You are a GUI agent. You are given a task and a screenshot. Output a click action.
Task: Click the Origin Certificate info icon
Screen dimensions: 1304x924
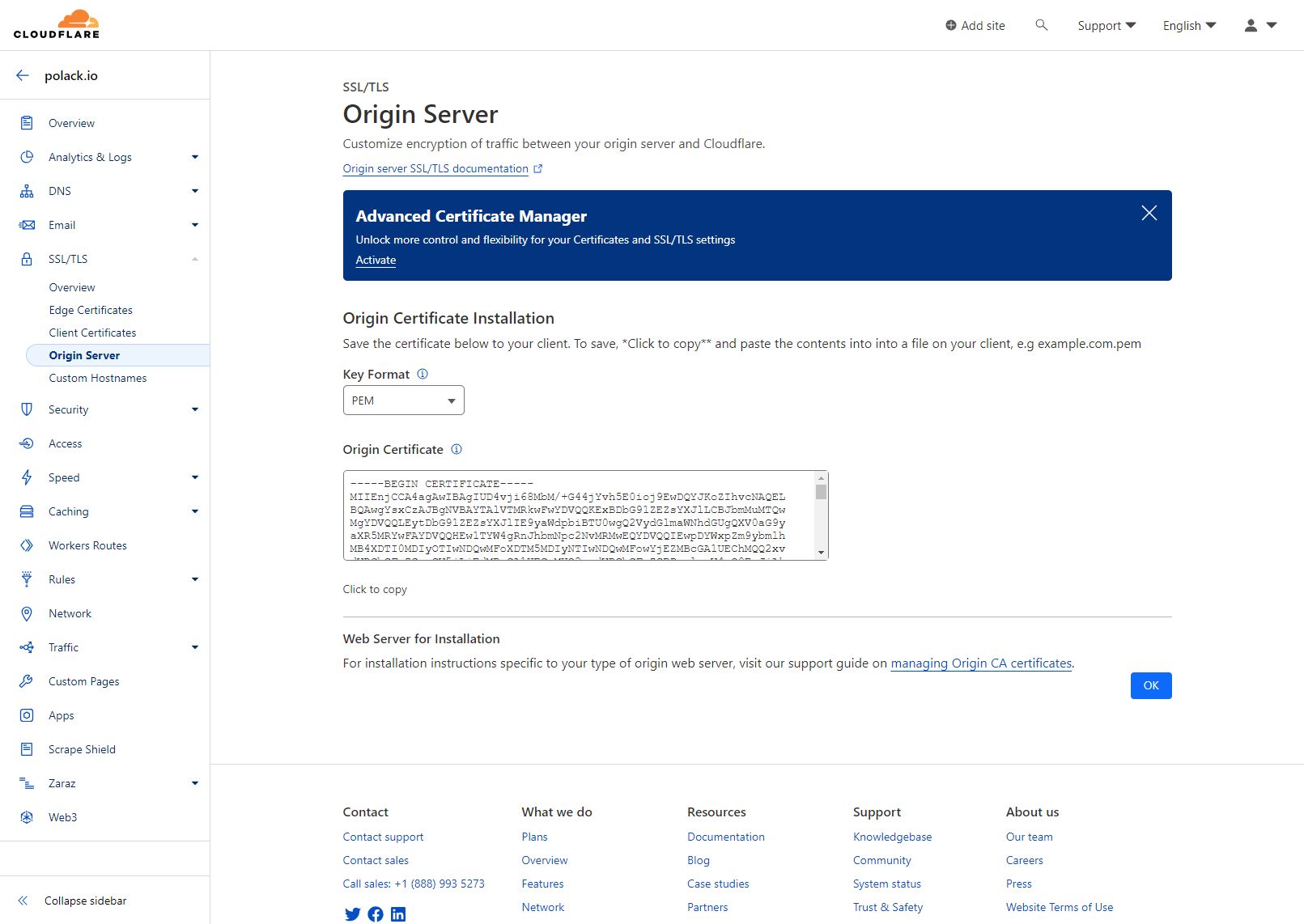457,449
